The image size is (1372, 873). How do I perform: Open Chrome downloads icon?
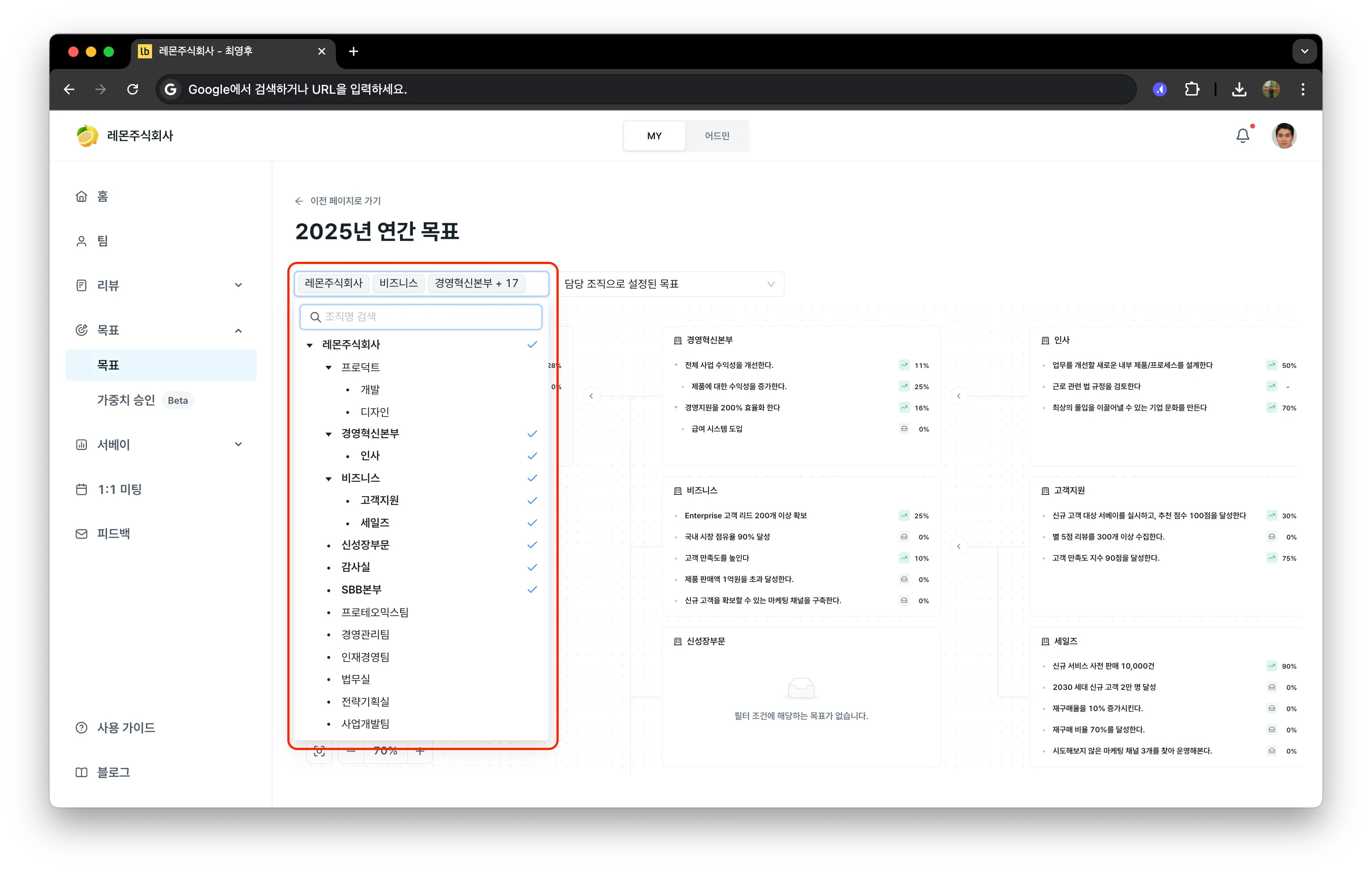click(1239, 89)
